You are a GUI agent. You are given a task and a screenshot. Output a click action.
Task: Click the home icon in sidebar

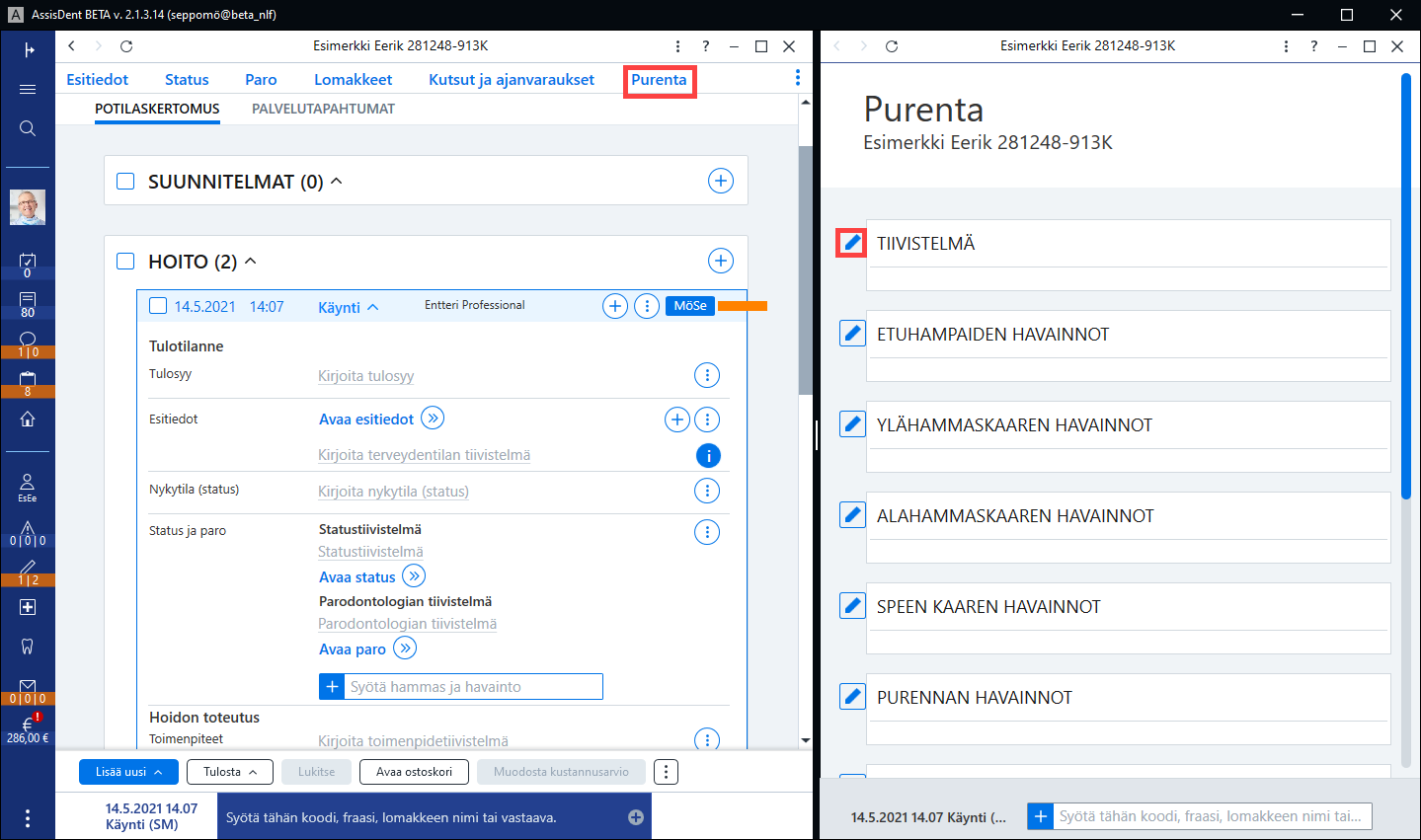tap(28, 419)
